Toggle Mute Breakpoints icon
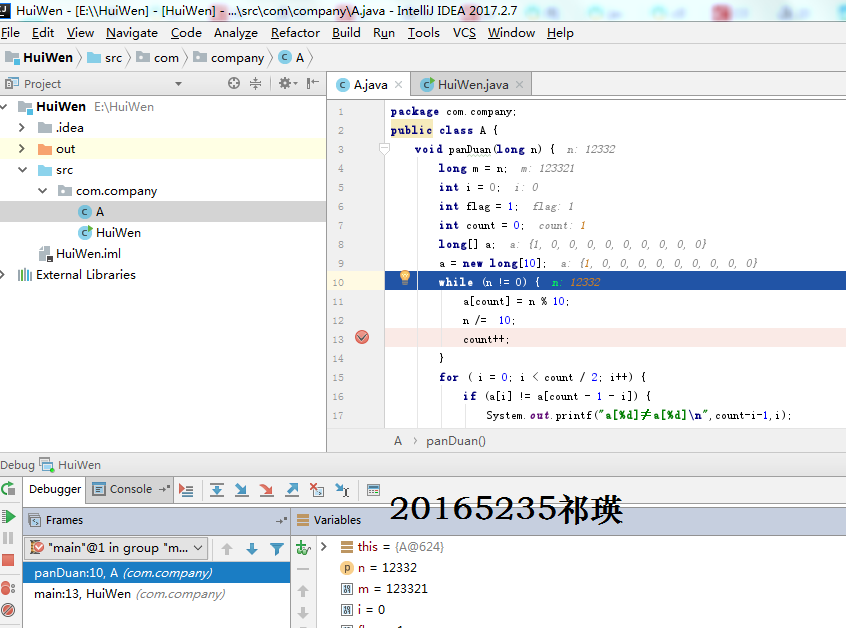The image size is (846, 628). tap(8, 610)
